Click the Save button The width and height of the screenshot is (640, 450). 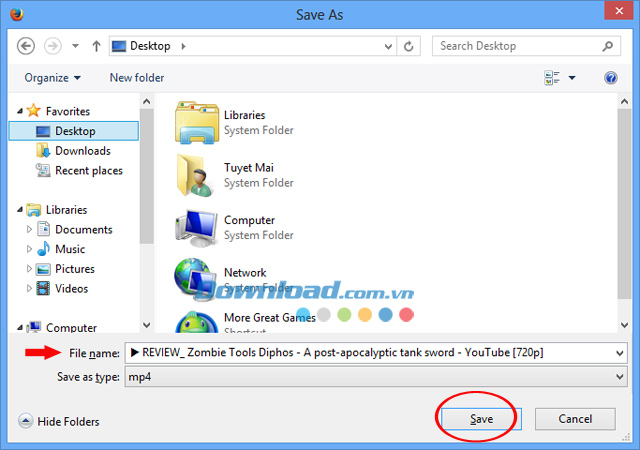point(481,419)
